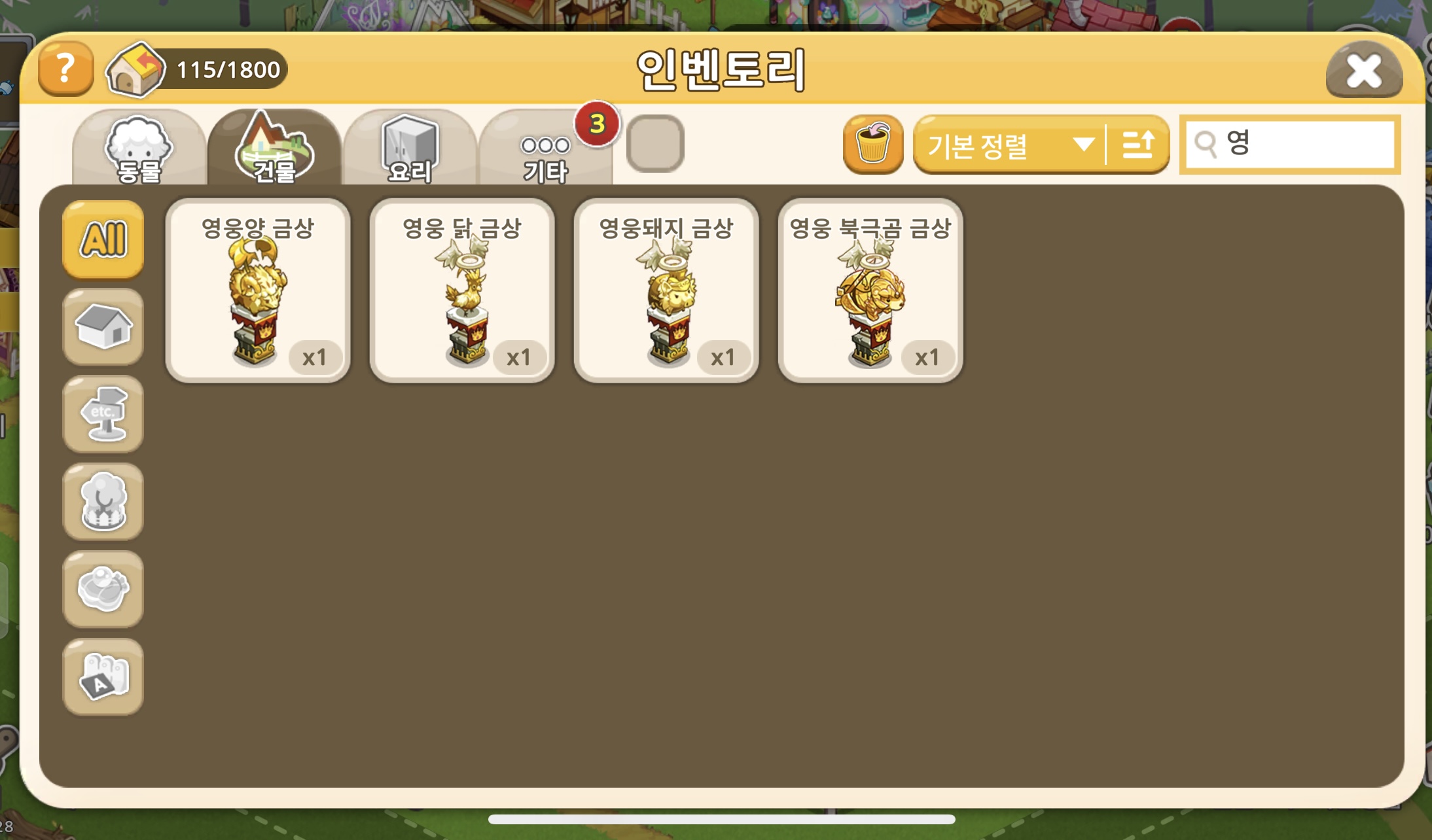Click the storage house capacity icon
The width and height of the screenshot is (1432, 840).
pyautogui.click(x=134, y=69)
